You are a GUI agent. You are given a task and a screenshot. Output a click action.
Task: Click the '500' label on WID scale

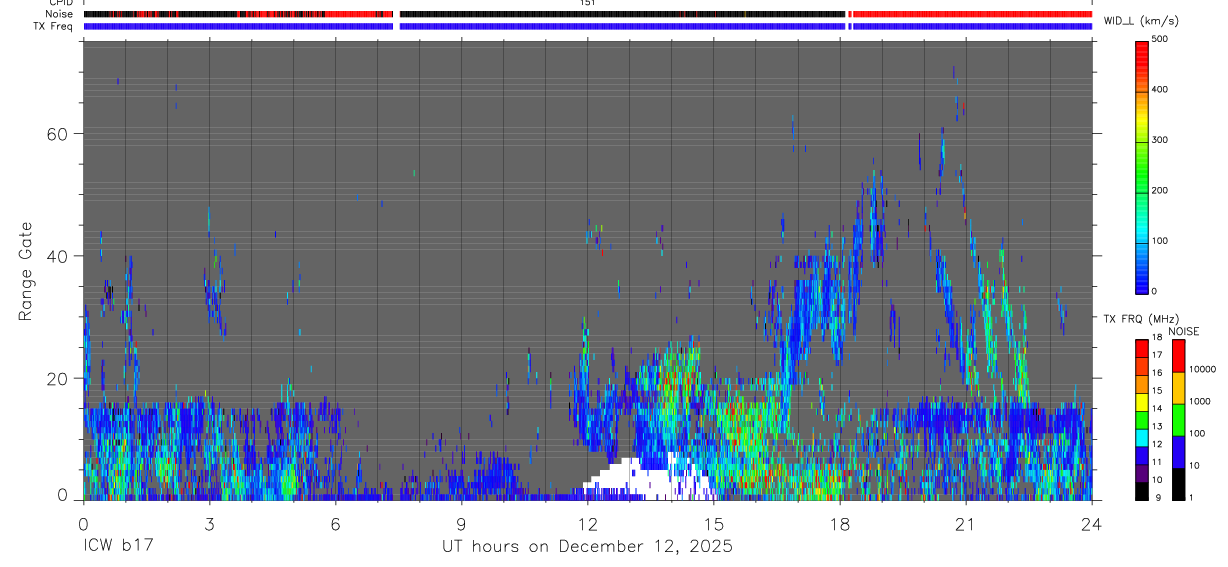[x=1160, y=39]
